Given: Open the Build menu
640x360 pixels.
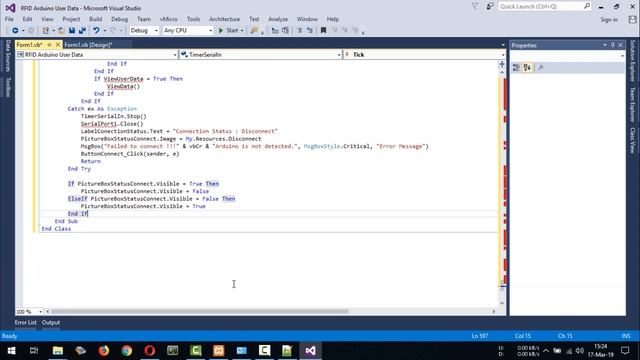Looking at the screenshot, I should click(96, 19).
